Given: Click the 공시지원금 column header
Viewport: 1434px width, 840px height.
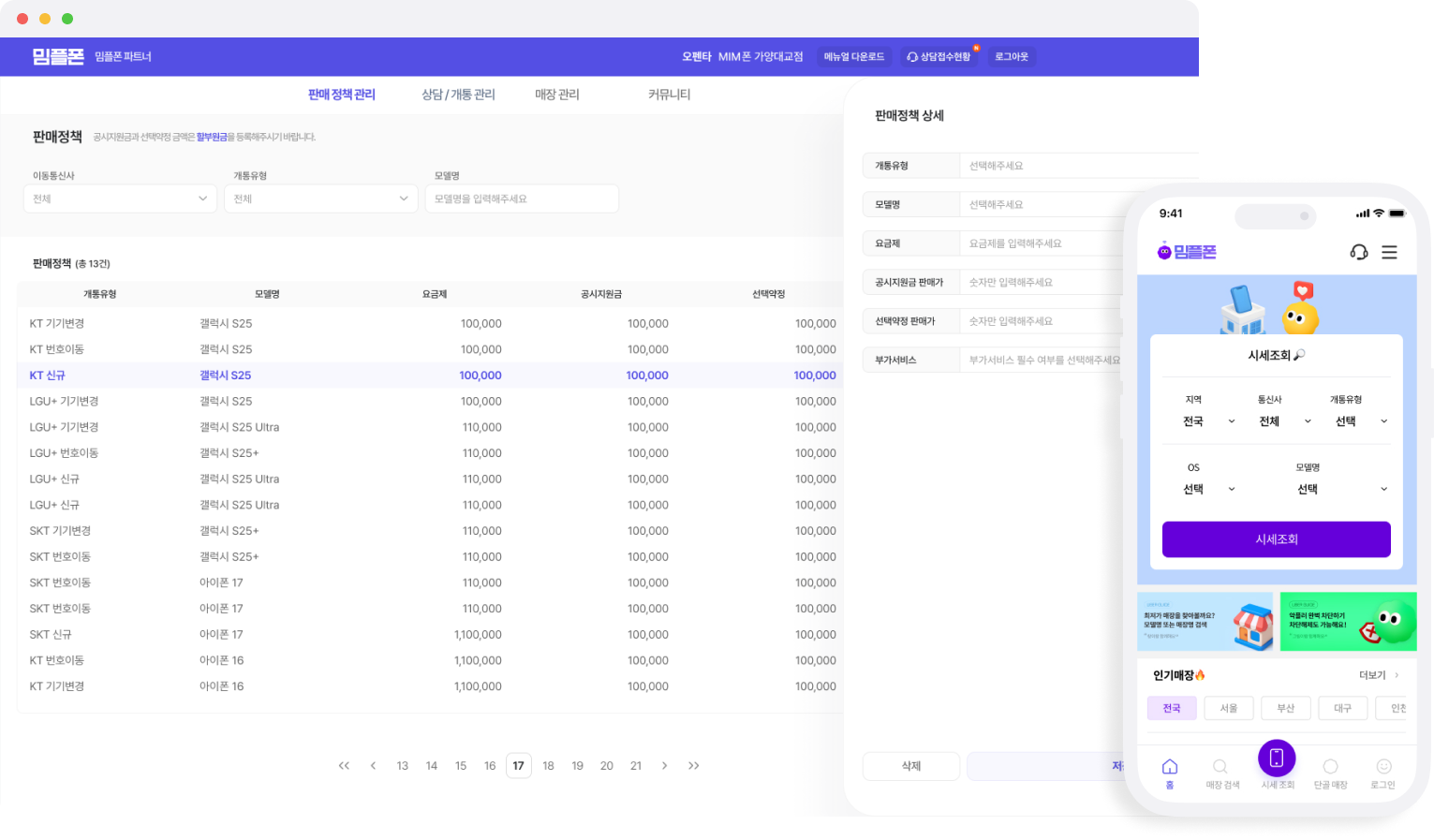Looking at the screenshot, I should pyautogui.click(x=601, y=294).
